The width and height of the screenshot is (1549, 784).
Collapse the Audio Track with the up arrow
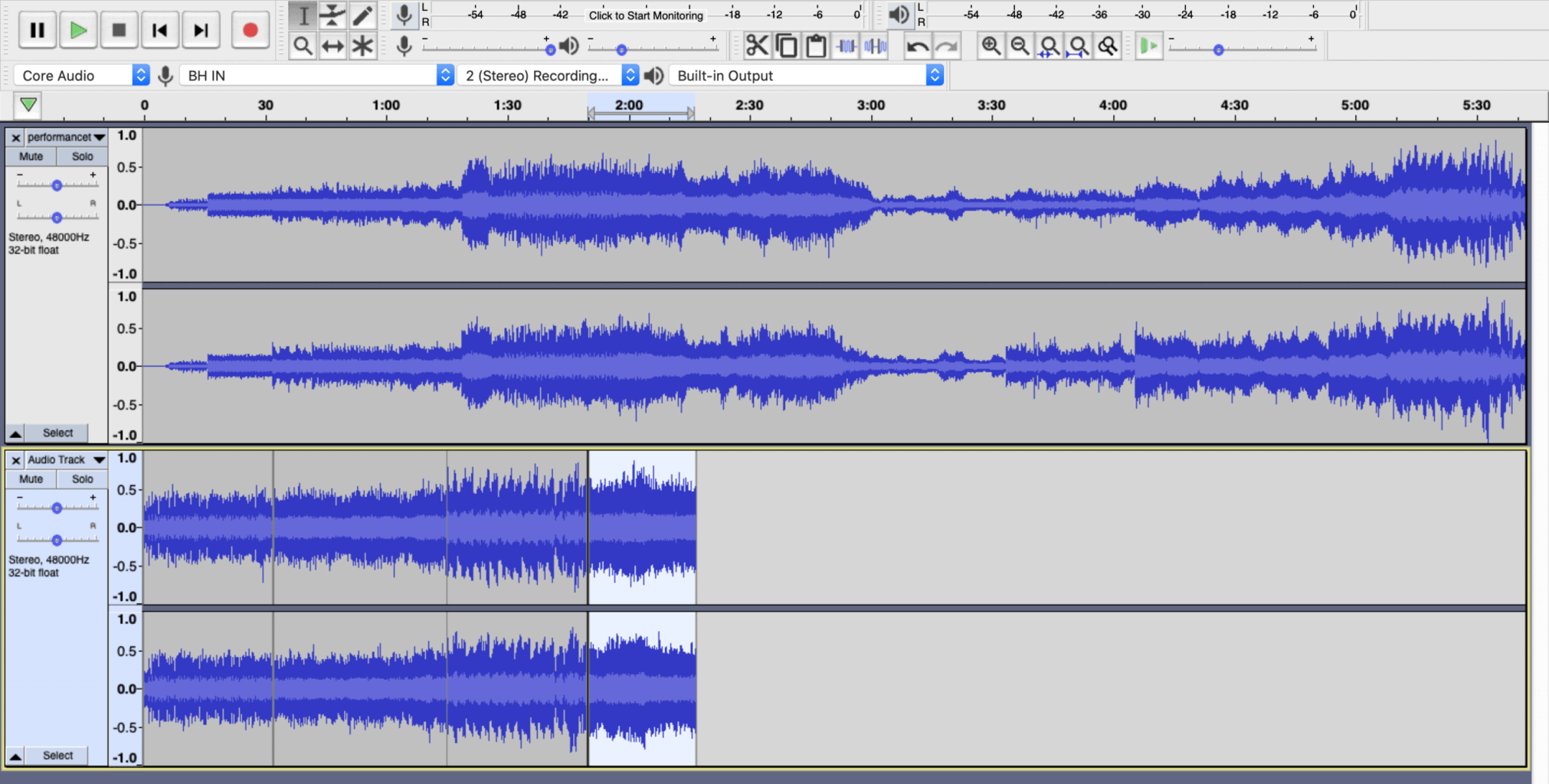15,755
